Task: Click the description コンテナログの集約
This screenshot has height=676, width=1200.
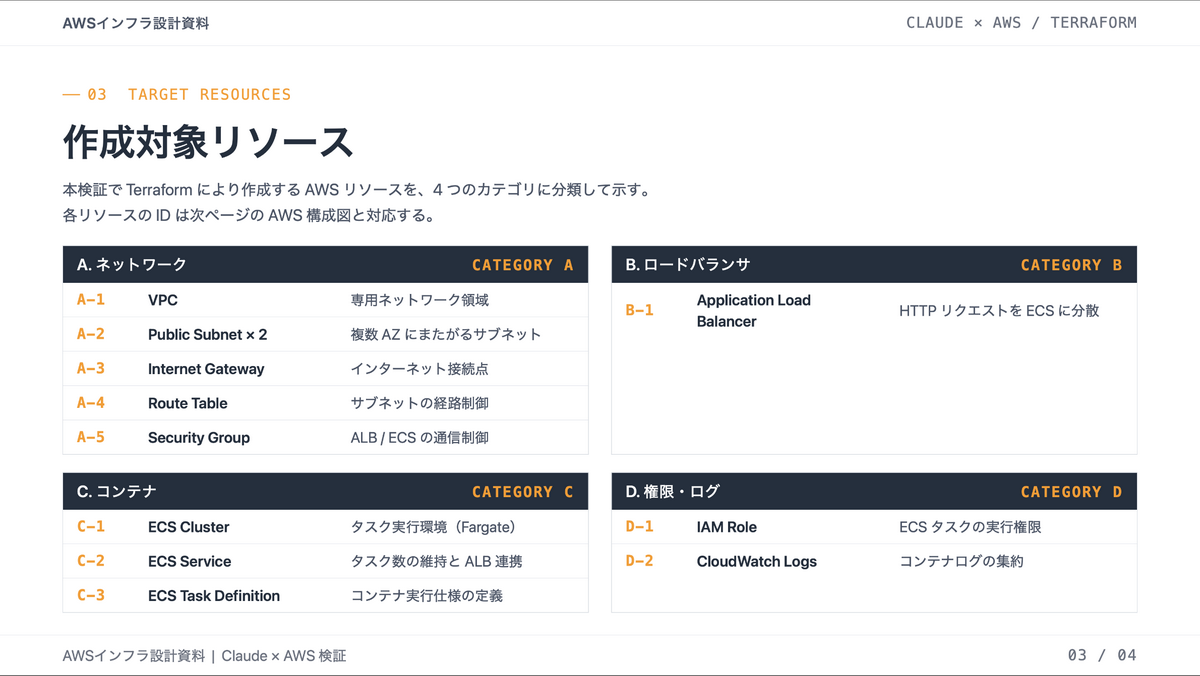Action: coord(962,561)
